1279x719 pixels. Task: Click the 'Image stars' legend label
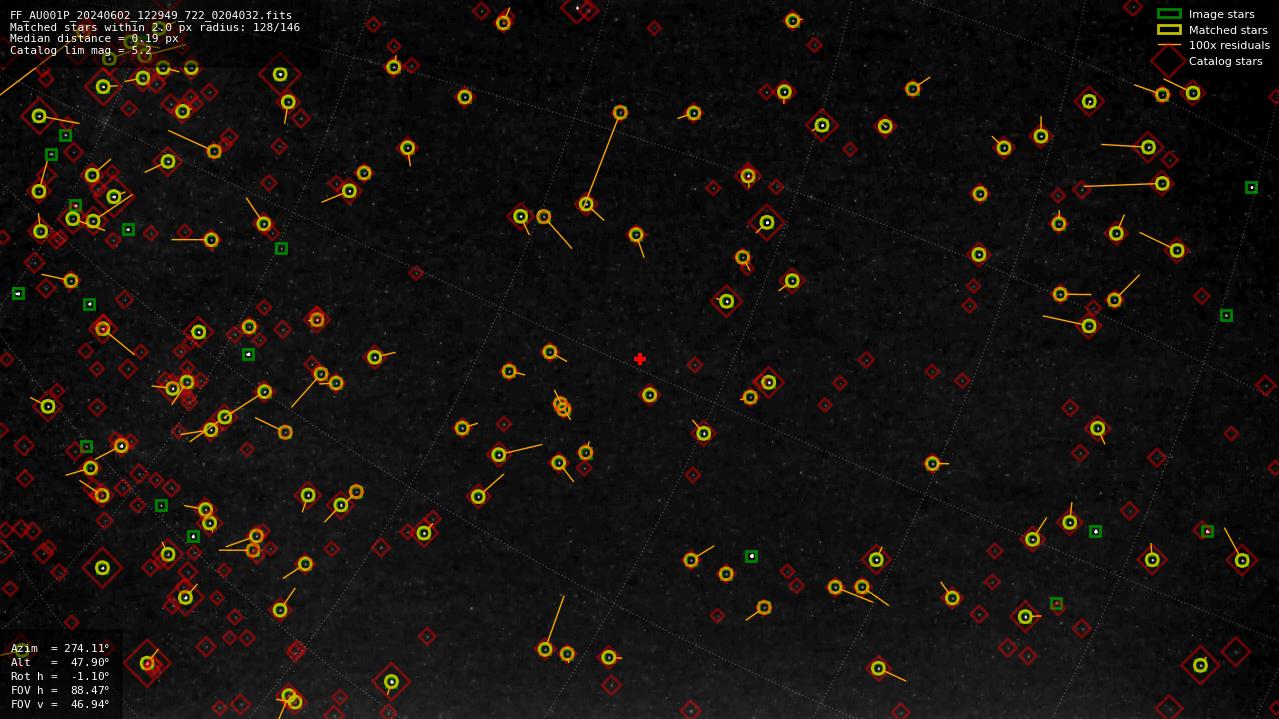pos(1221,14)
